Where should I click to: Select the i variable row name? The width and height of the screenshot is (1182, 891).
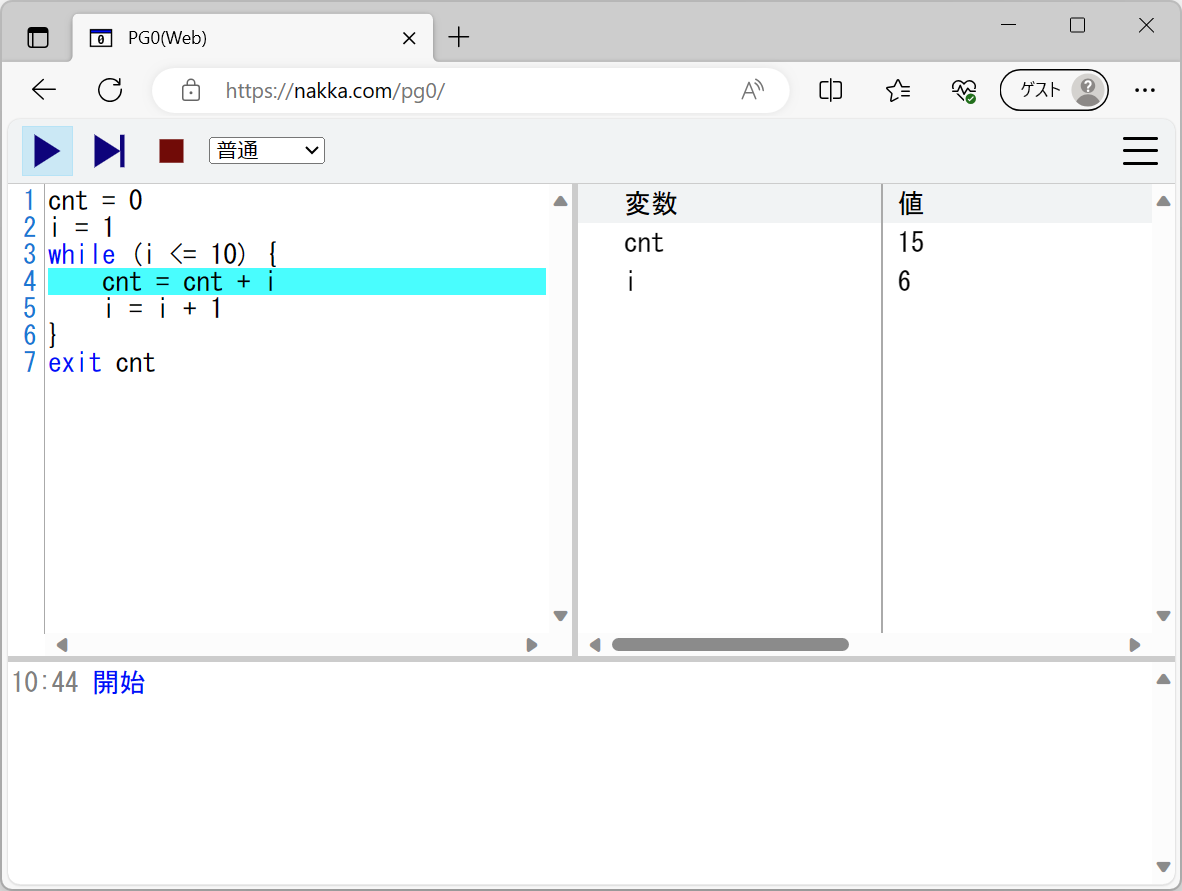[630, 281]
